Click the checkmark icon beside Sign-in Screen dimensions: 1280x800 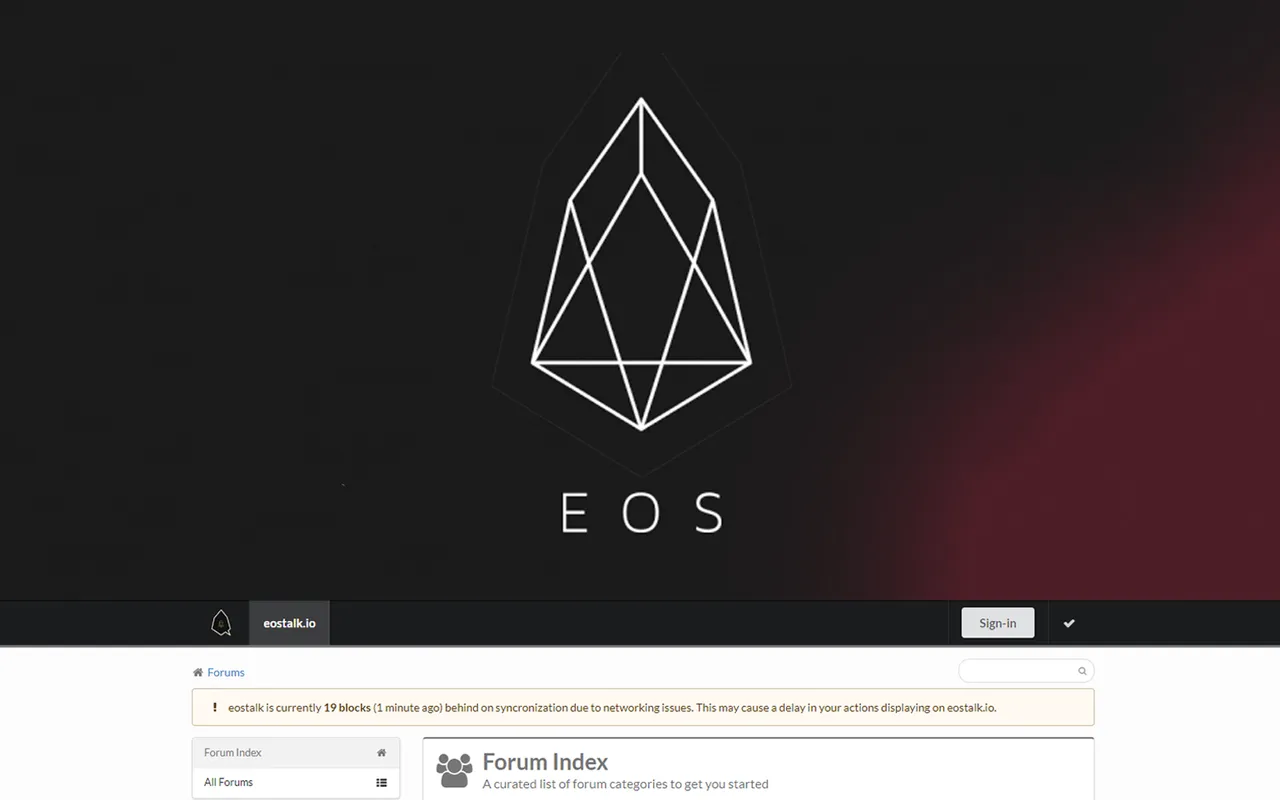tap(1069, 623)
